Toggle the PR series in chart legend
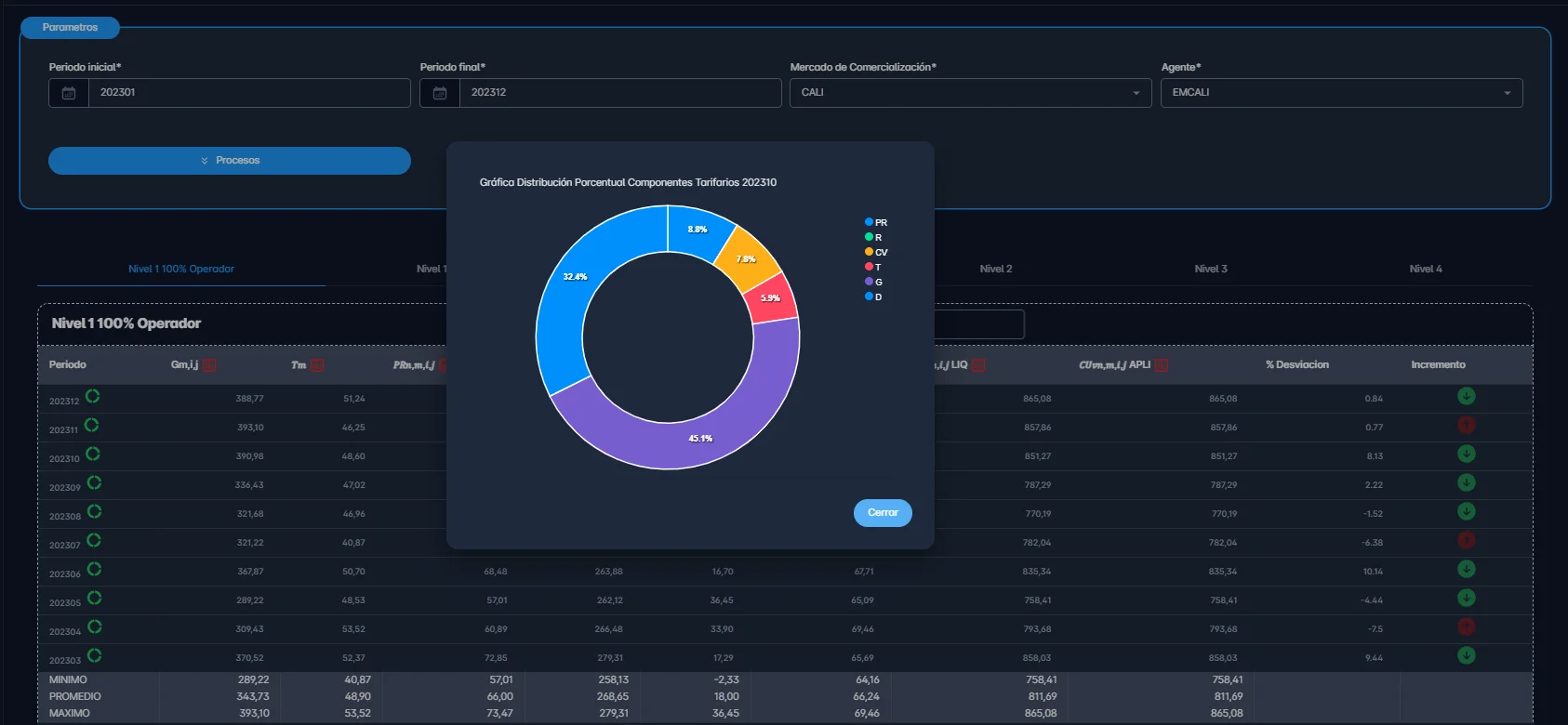The height and width of the screenshot is (725, 1568). point(875,223)
